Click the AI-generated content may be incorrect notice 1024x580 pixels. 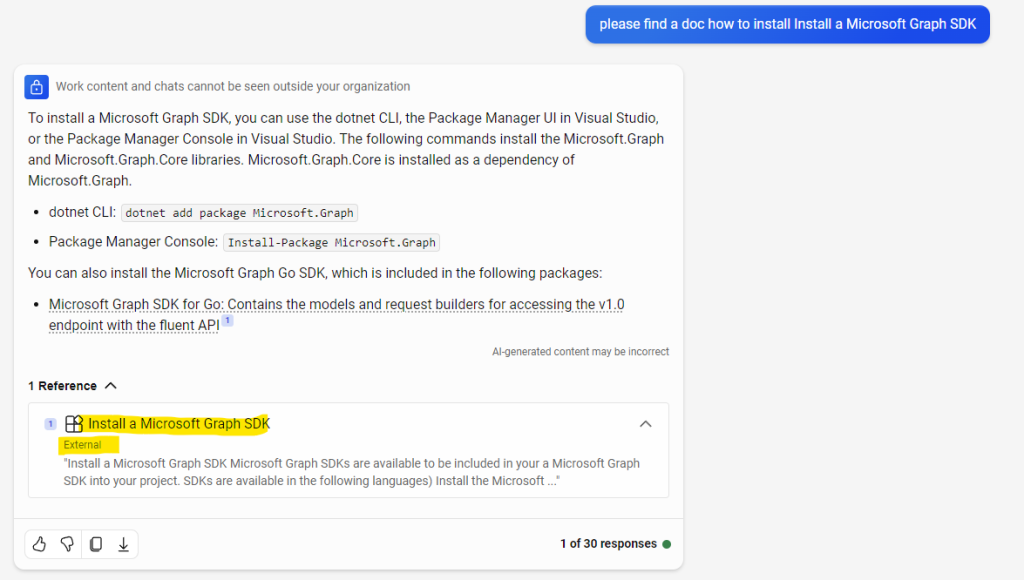(x=581, y=351)
